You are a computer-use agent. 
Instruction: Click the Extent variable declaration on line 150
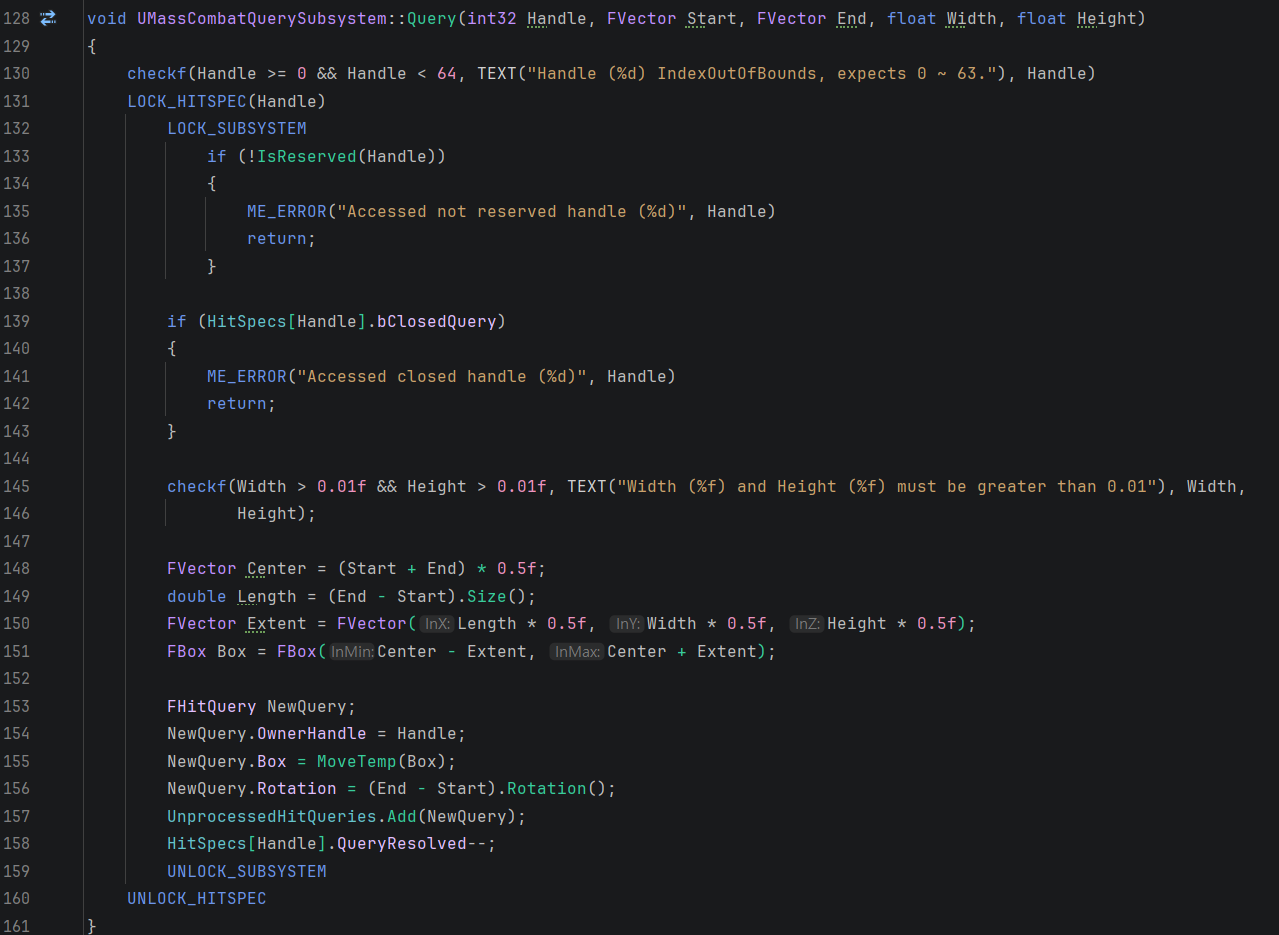click(x=277, y=624)
